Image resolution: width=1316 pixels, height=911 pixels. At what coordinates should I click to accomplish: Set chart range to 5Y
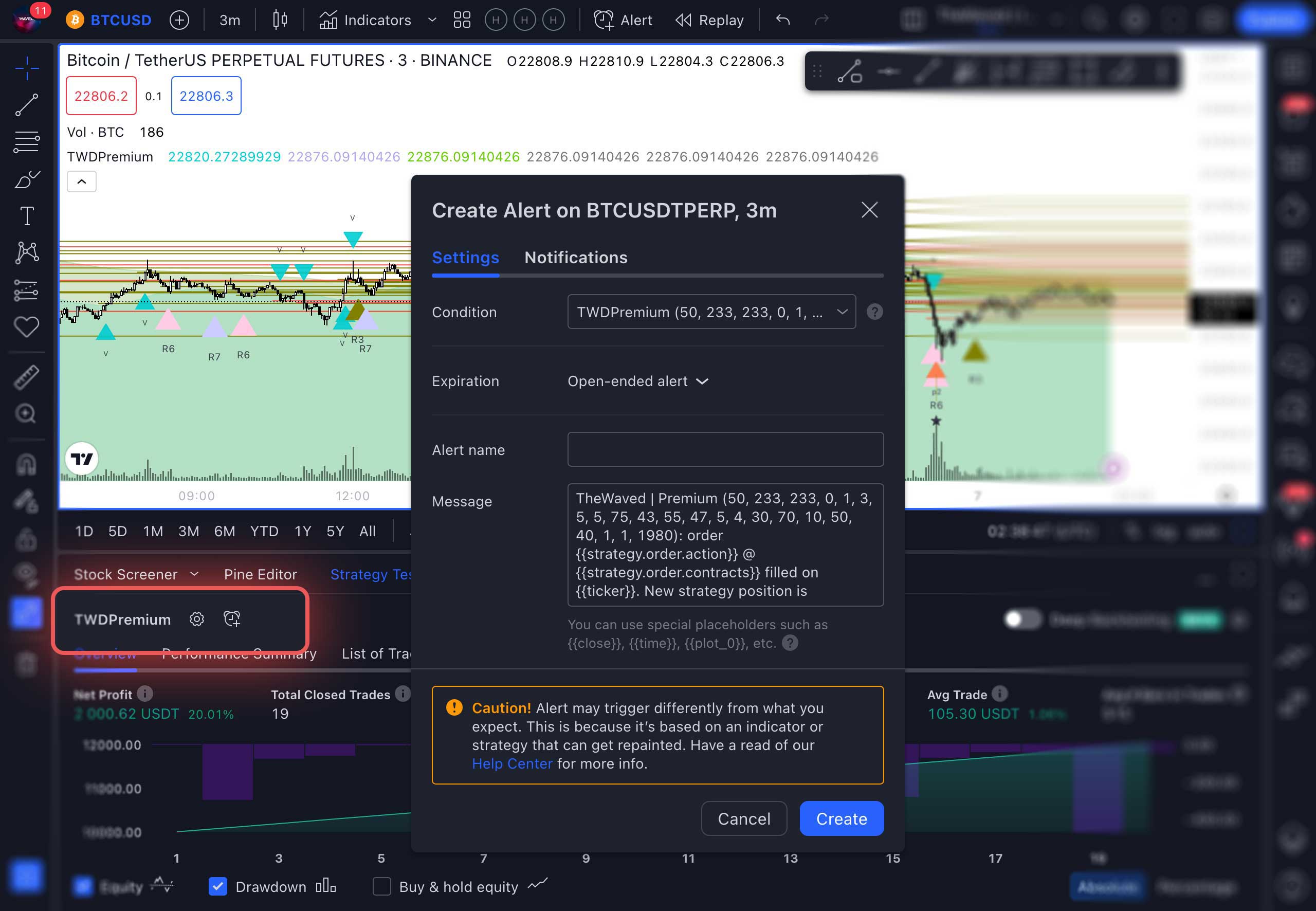pyautogui.click(x=335, y=532)
